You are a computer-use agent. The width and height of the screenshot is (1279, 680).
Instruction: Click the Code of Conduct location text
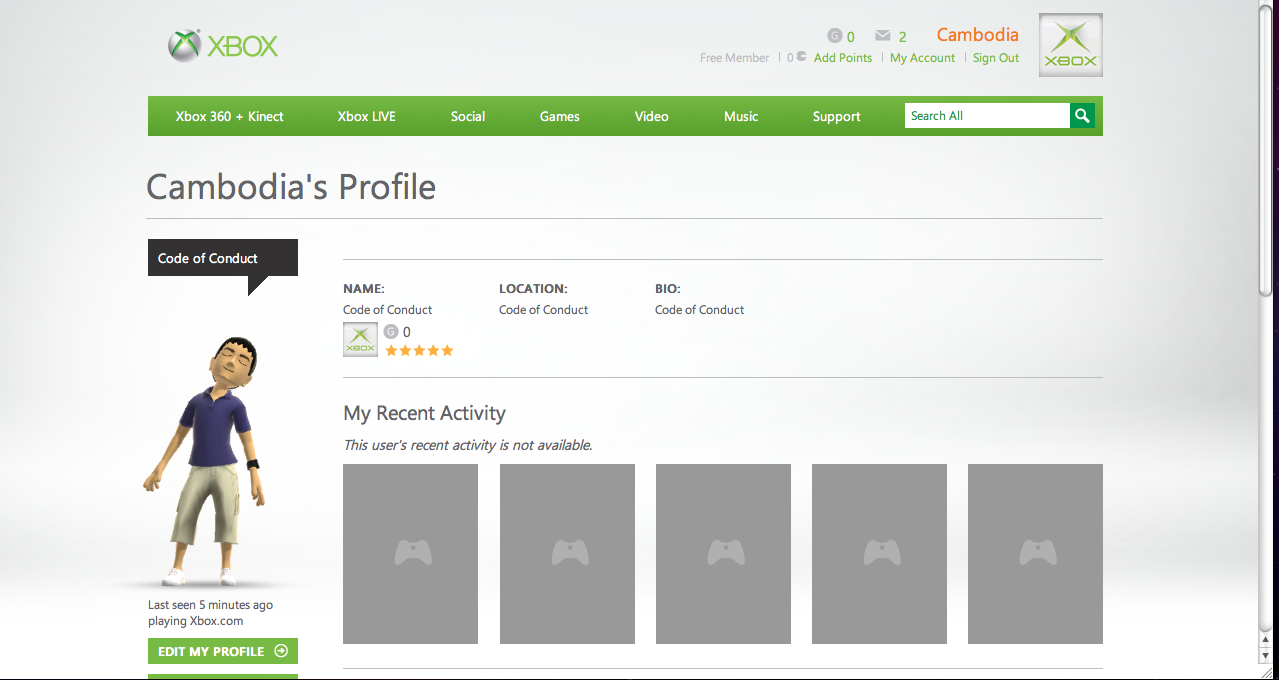click(544, 310)
